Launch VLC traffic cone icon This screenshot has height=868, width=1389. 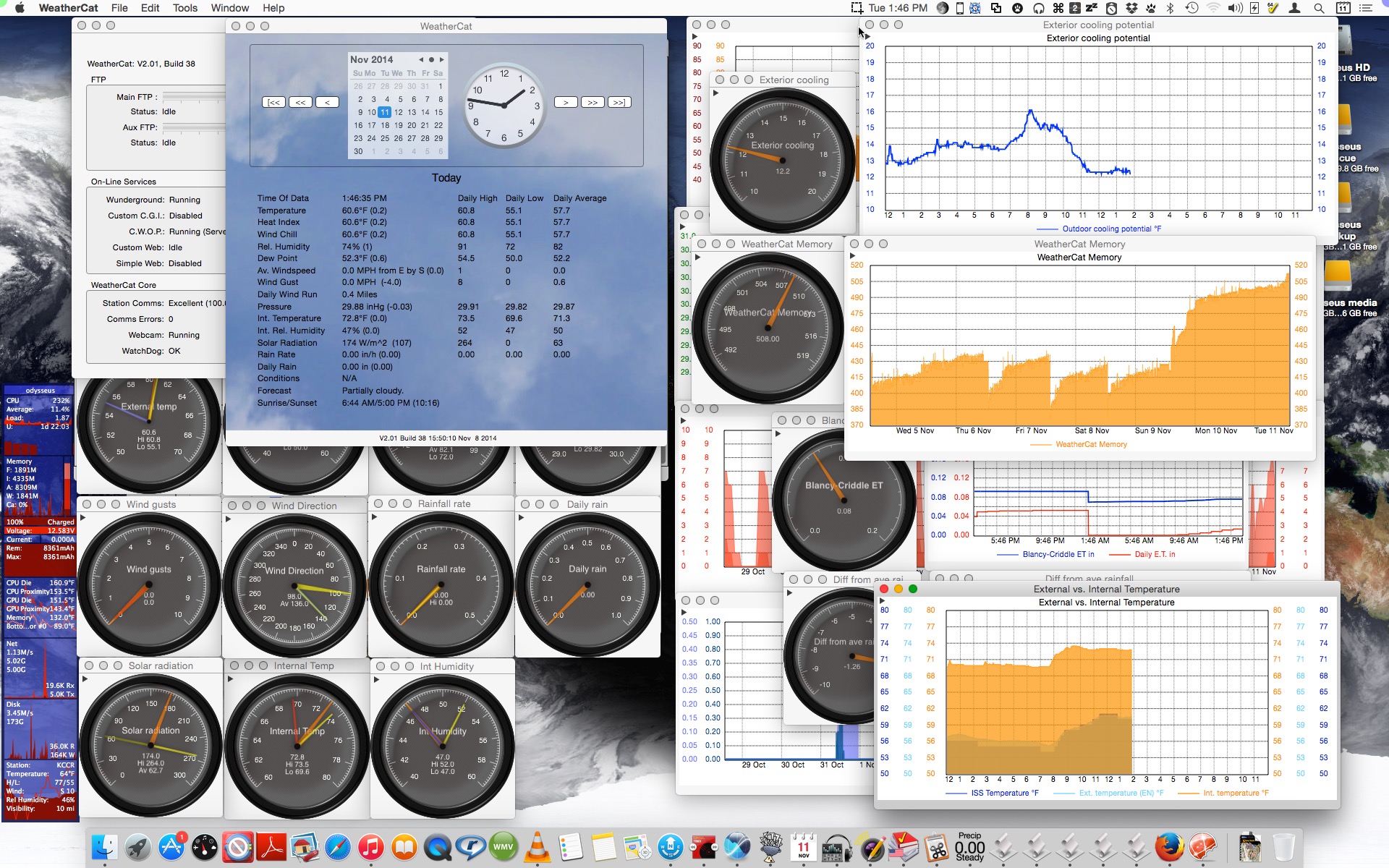click(538, 847)
